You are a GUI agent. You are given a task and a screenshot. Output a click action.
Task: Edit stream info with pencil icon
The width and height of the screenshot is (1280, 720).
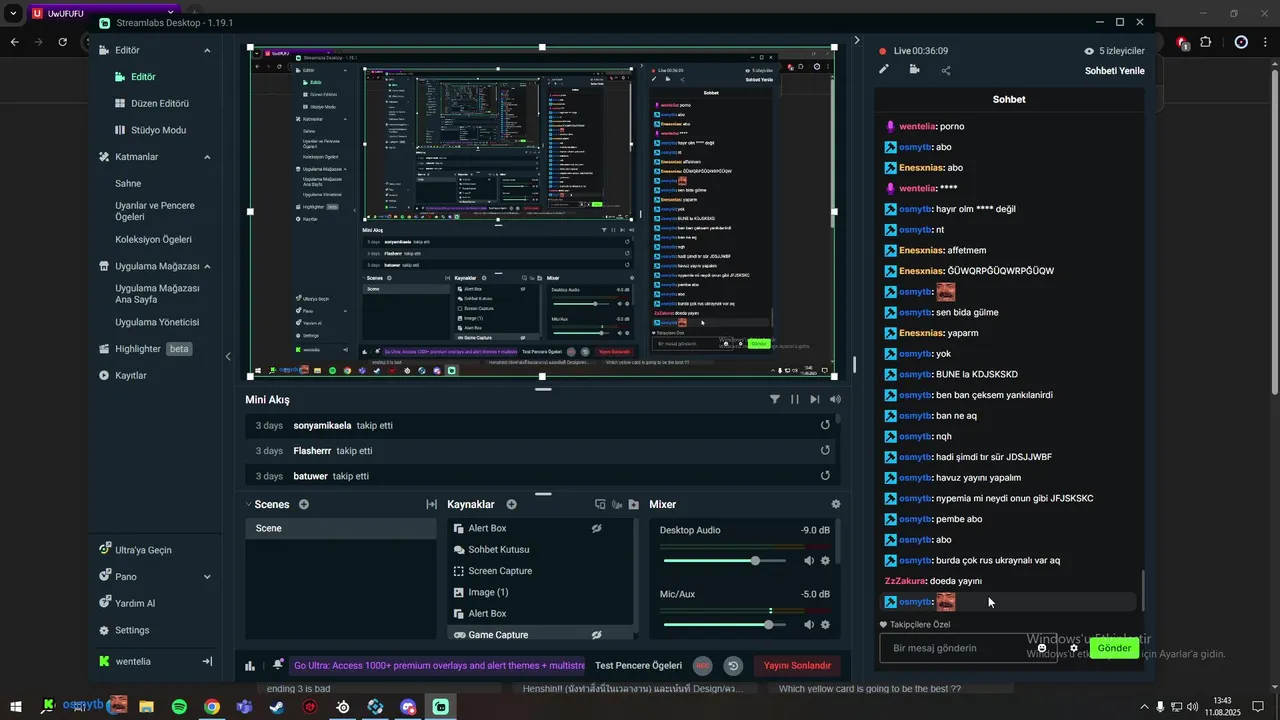click(x=884, y=69)
